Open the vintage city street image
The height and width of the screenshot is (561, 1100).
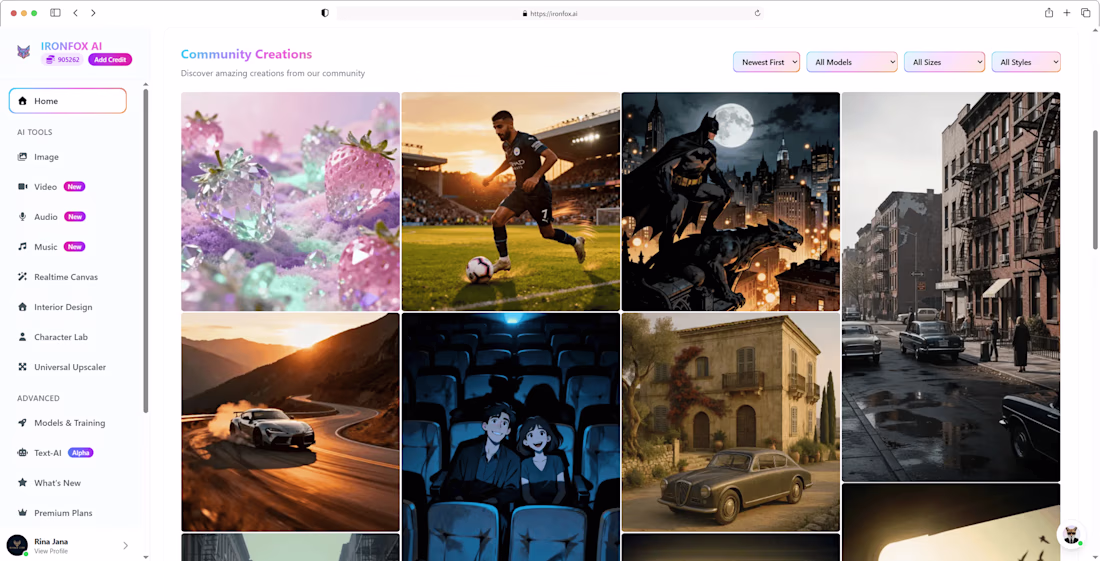pyautogui.click(x=951, y=287)
